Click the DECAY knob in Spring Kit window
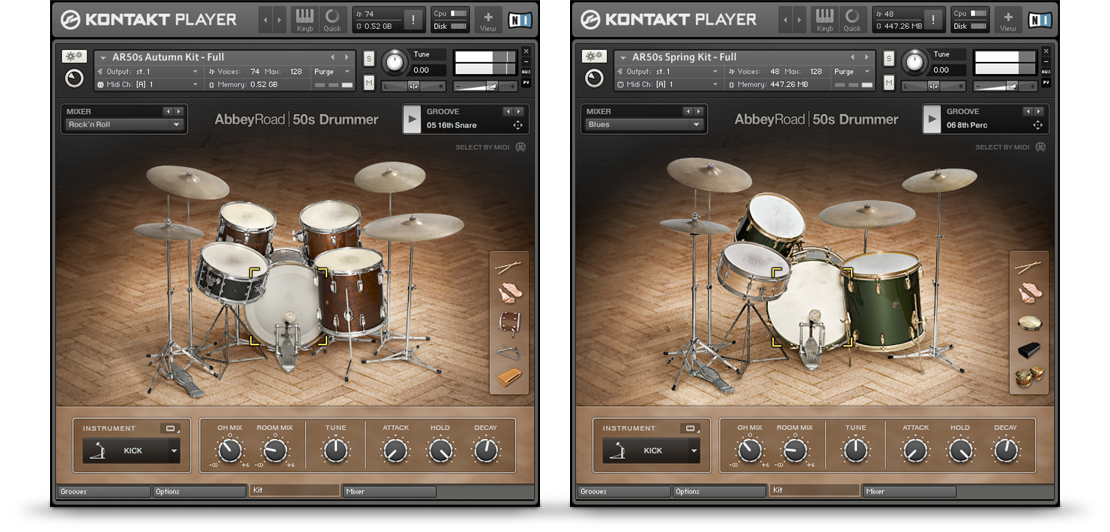 [x=1005, y=451]
